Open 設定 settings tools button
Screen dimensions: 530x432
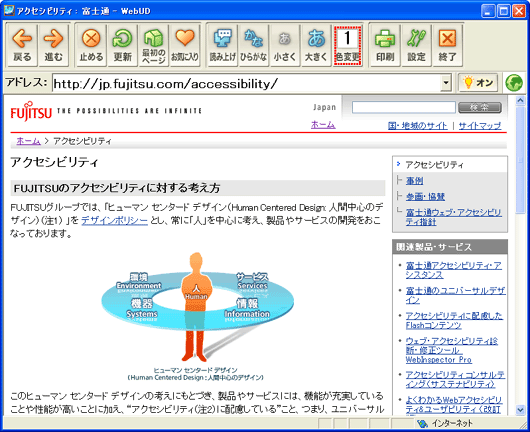pyautogui.click(x=416, y=45)
